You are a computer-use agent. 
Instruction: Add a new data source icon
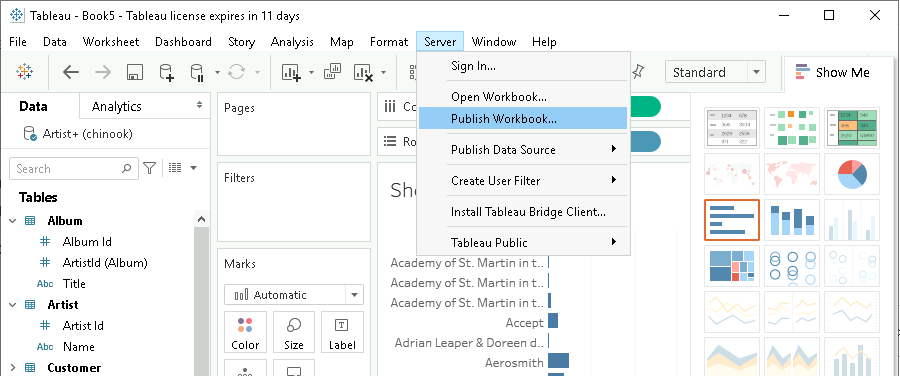pos(166,72)
